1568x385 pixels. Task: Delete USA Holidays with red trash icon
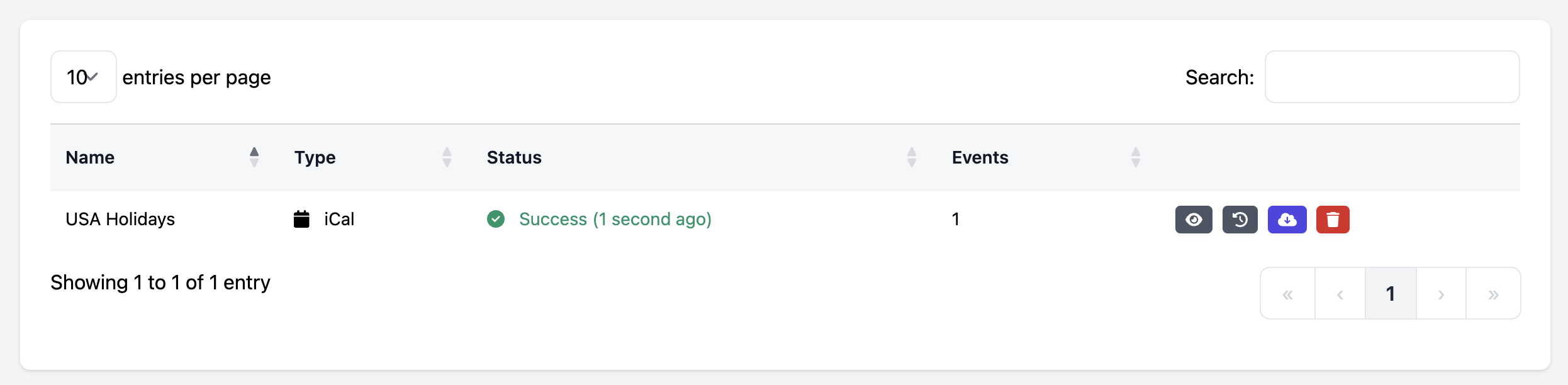click(1333, 220)
